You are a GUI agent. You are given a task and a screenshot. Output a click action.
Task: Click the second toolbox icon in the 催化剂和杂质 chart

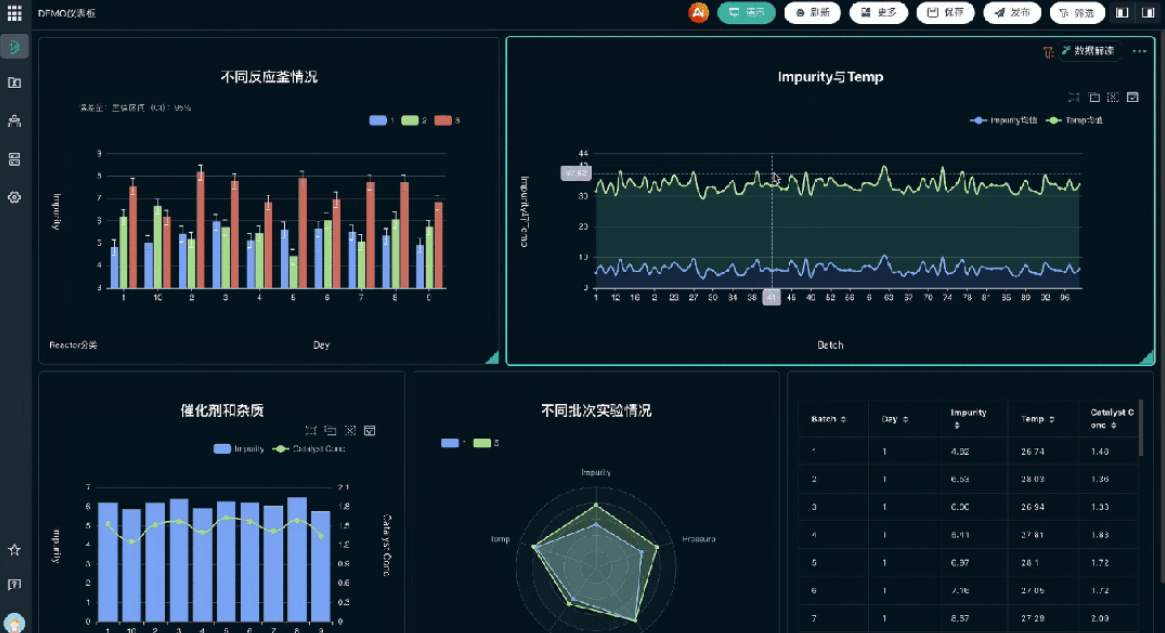pyautogui.click(x=331, y=430)
